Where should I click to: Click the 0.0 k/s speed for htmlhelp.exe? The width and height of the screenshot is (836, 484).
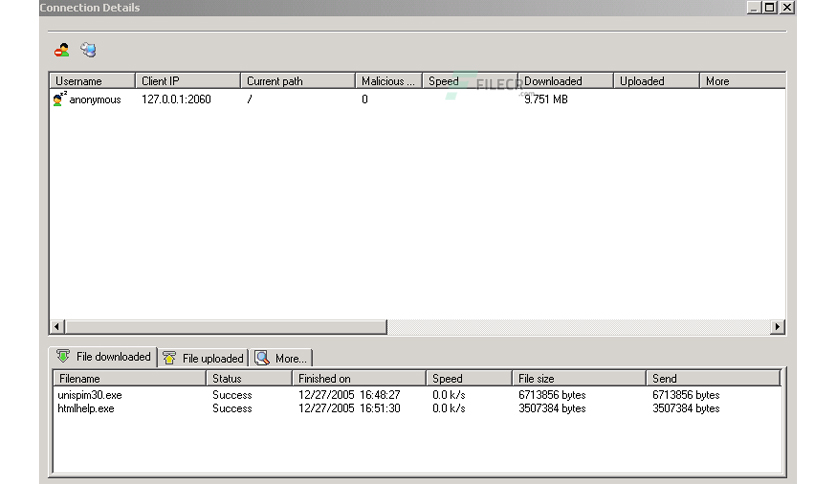tap(449, 408)
